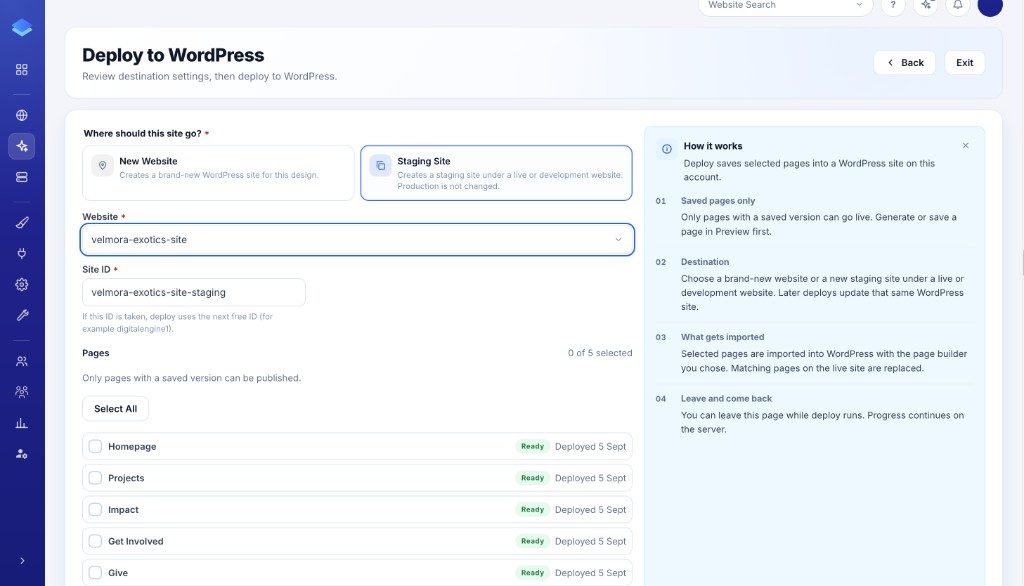Expand the sidebar with bottom chevron
Viewport: 1024px width, 586px height.
click(x=22, y=561)
